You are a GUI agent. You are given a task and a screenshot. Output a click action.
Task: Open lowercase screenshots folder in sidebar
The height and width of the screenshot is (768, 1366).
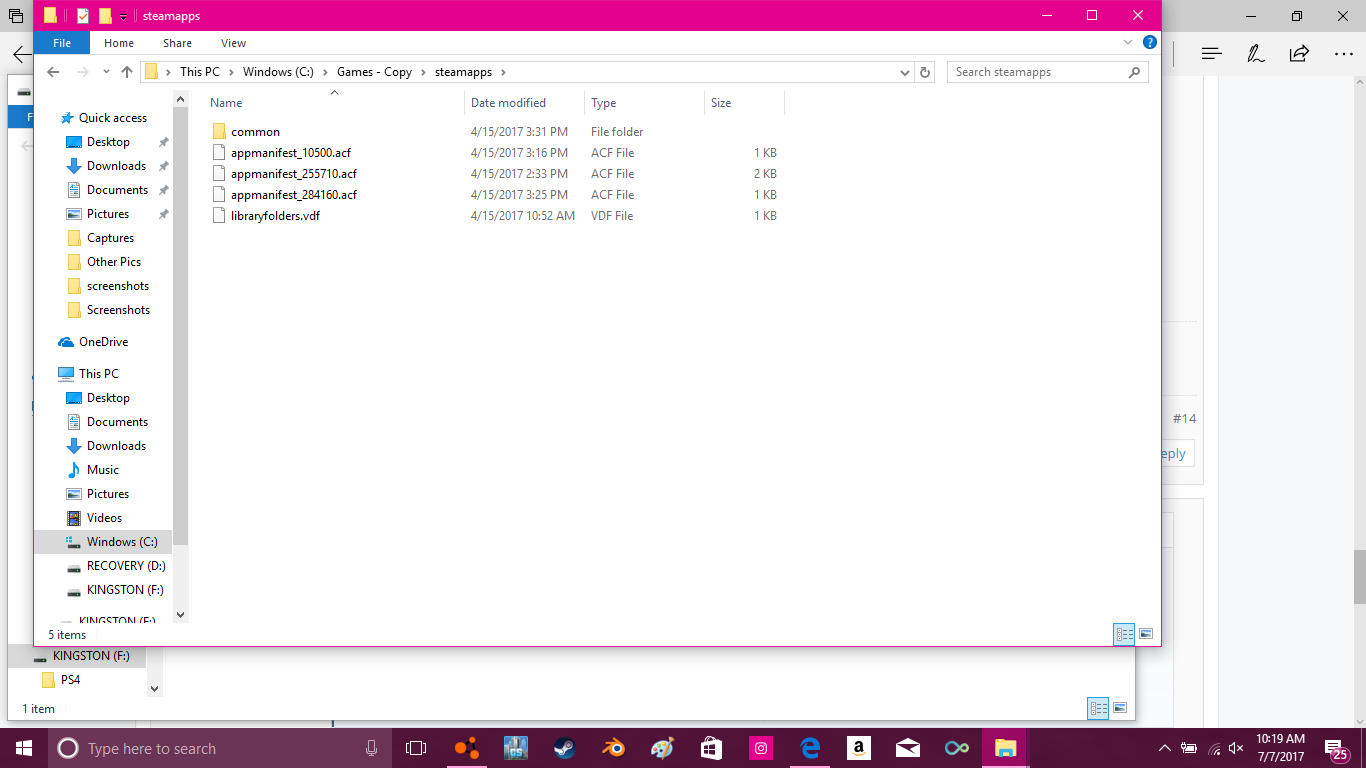pyautogui.click(x=117, y=286)
